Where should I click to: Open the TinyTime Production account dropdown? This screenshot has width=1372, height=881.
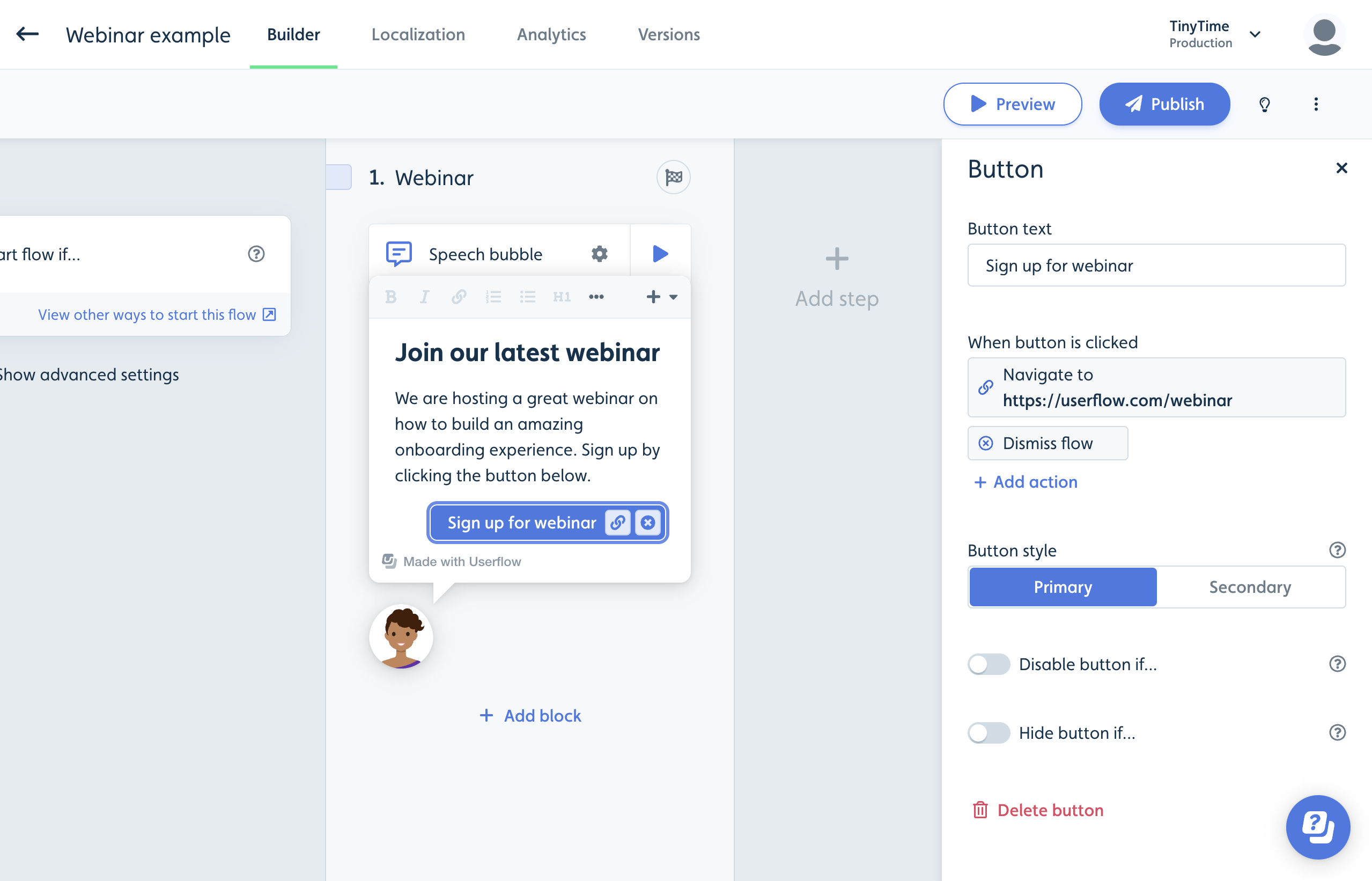point(1255,33)
